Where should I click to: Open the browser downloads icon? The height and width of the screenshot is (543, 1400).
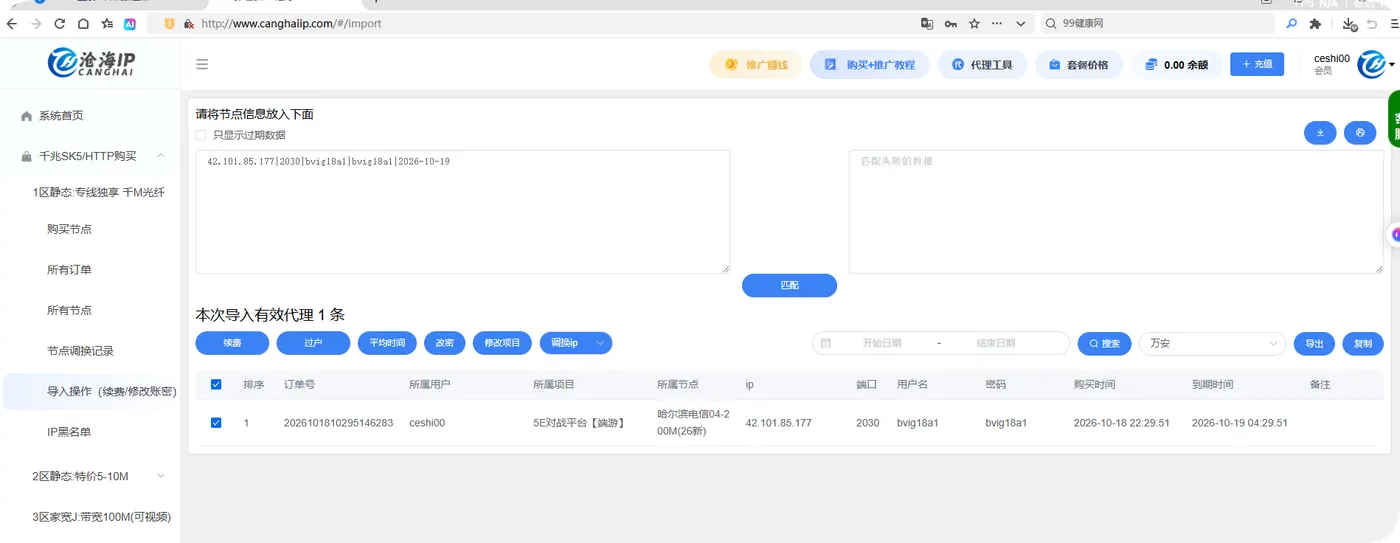1350,23
